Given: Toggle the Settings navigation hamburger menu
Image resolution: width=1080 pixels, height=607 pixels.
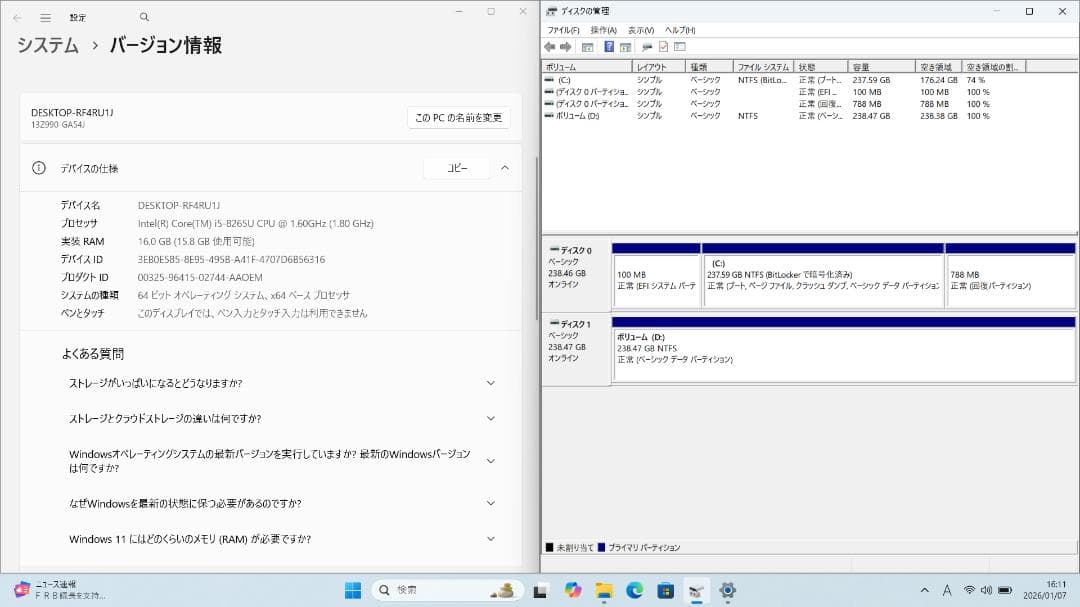Looking at the screenshot, I should [45, 17].
